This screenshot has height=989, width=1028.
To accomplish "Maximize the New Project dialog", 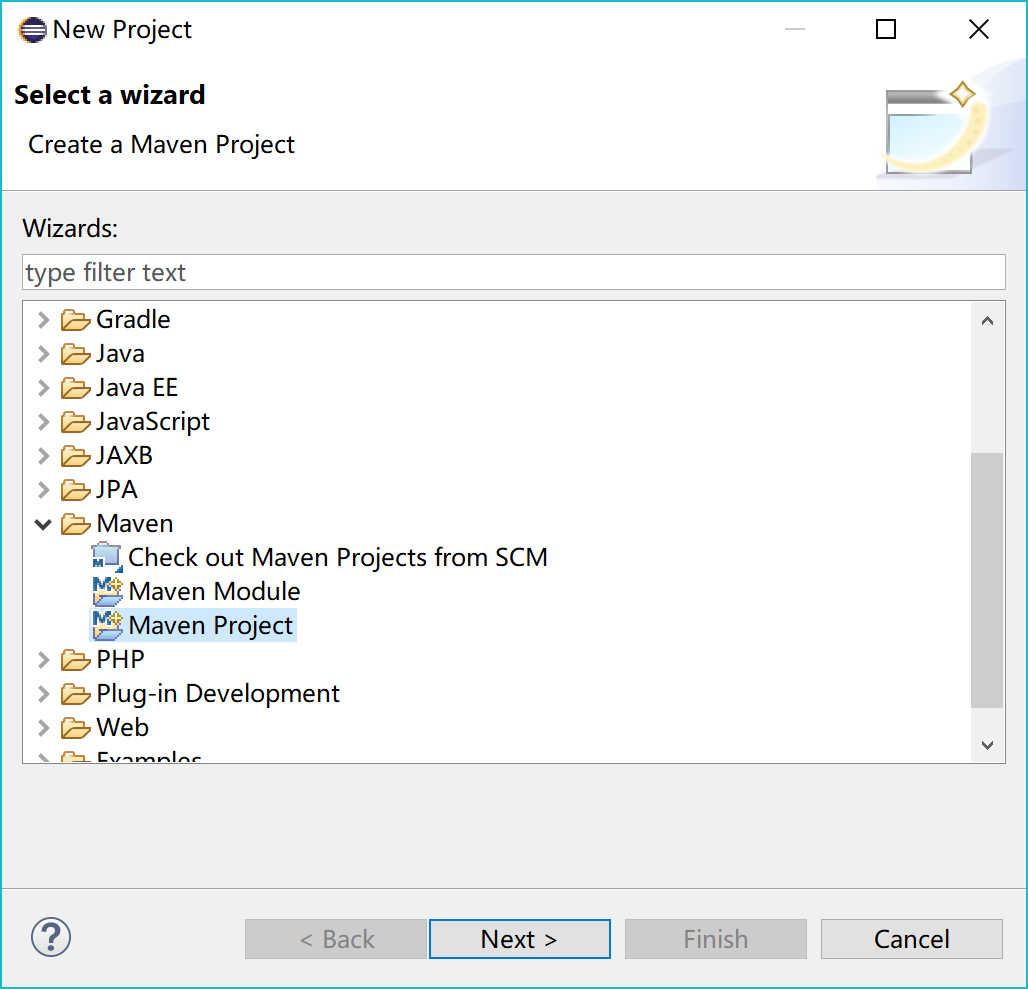I will pos(886,29).
